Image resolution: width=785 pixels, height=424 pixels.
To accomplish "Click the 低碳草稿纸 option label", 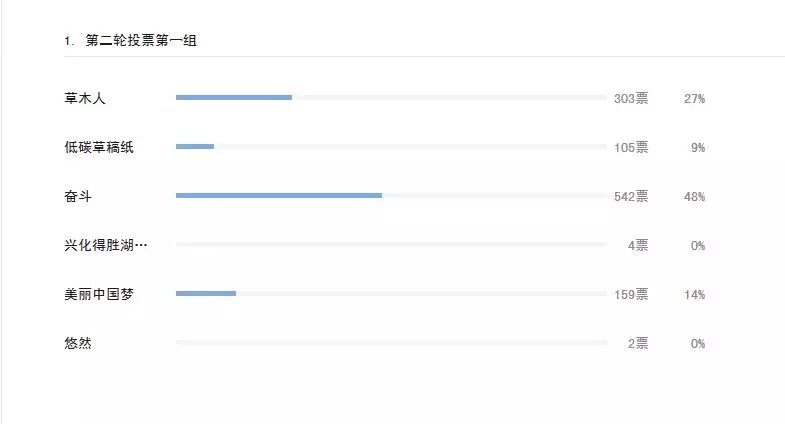I will click(99, 147).
